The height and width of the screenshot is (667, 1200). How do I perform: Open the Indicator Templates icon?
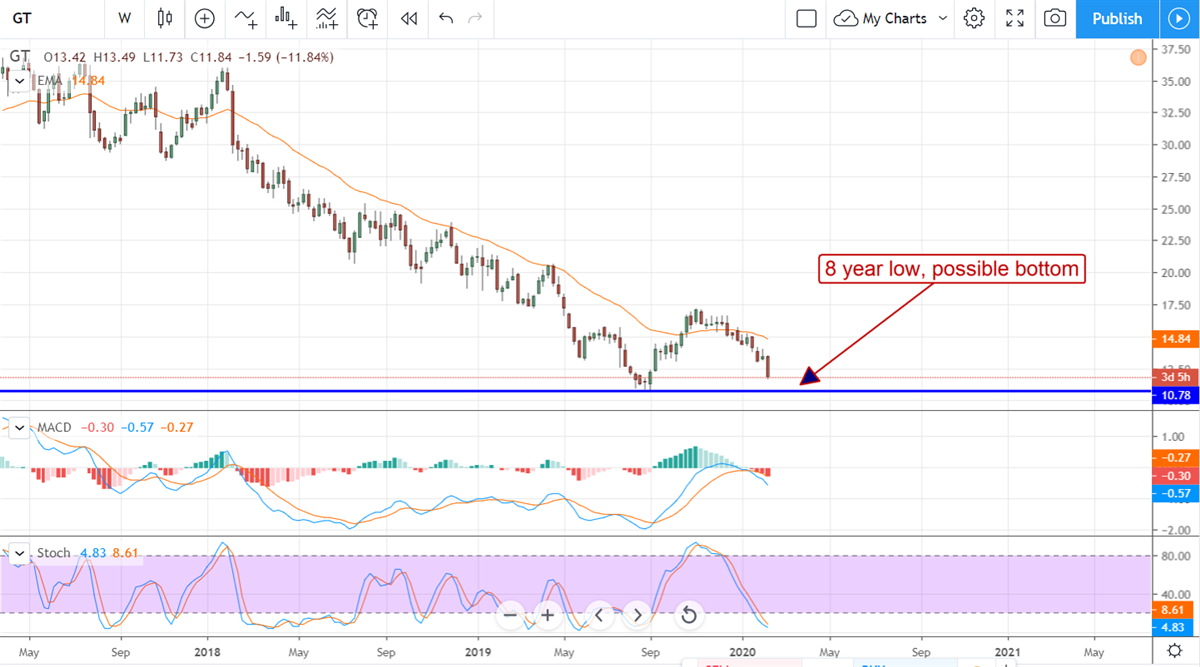[327, 18]
